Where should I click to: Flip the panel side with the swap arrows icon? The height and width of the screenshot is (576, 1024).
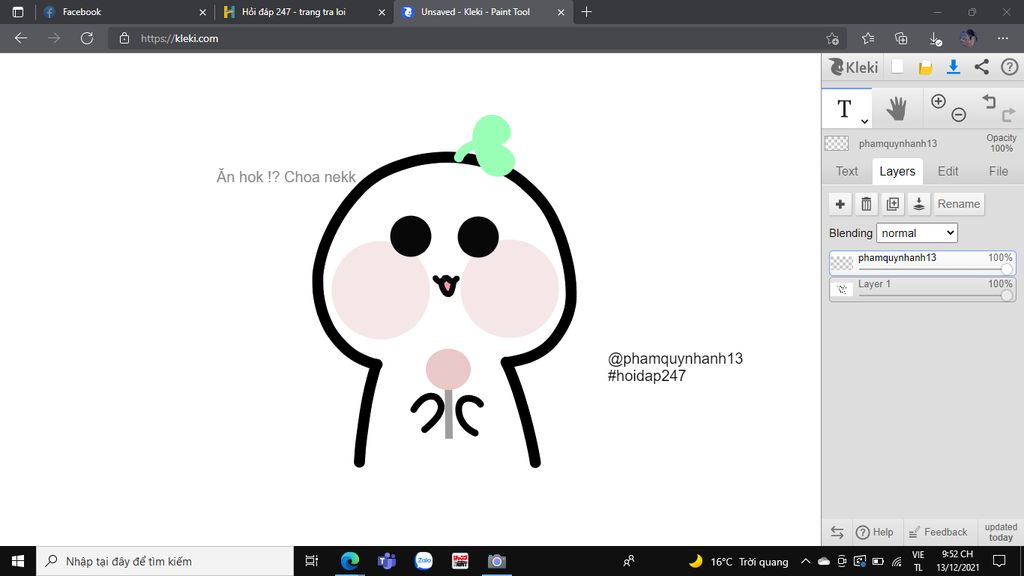(x=837, y=532)
